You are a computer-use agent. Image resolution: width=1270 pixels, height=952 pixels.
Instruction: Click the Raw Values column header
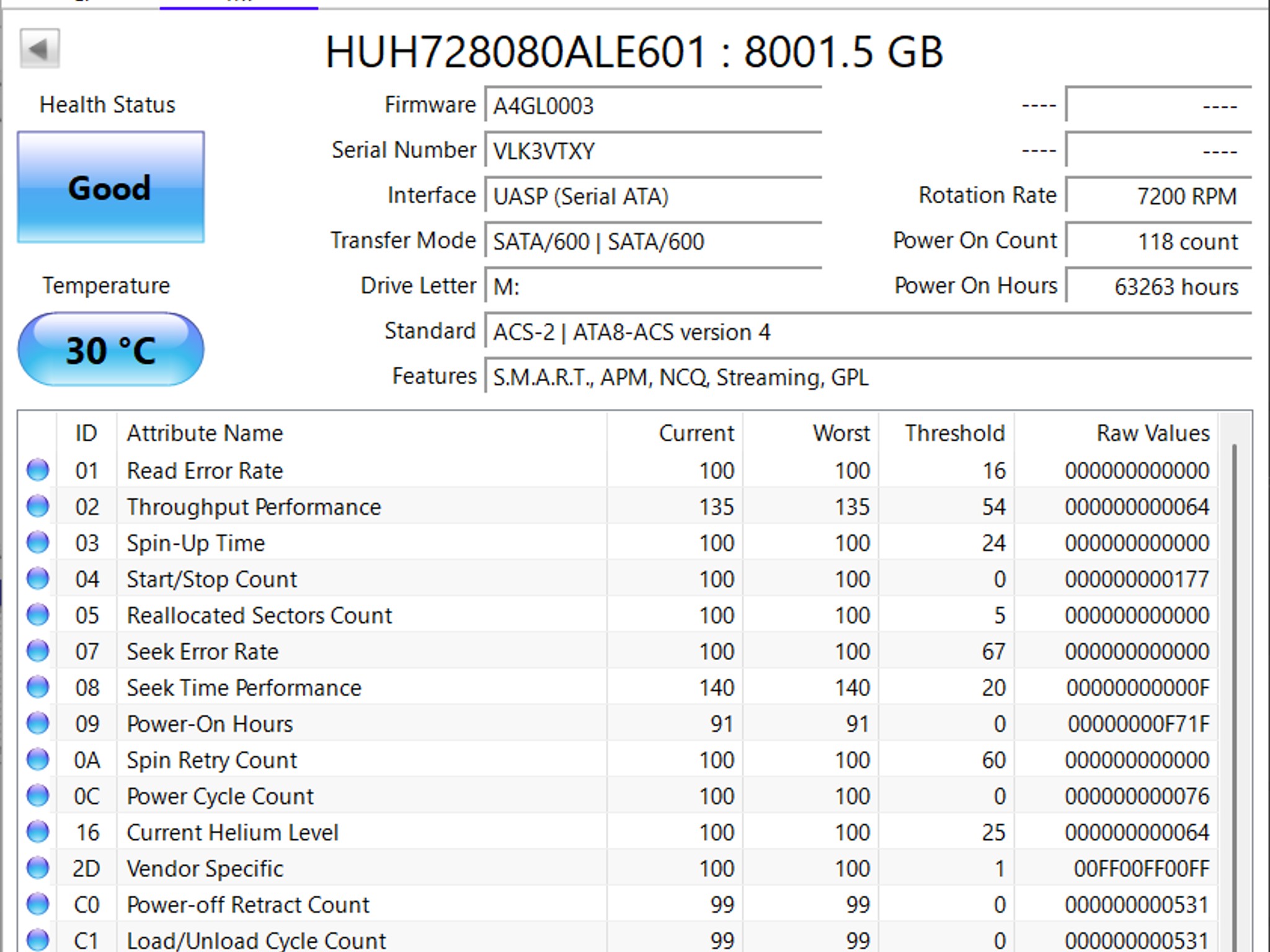(x=1116, y=433)
